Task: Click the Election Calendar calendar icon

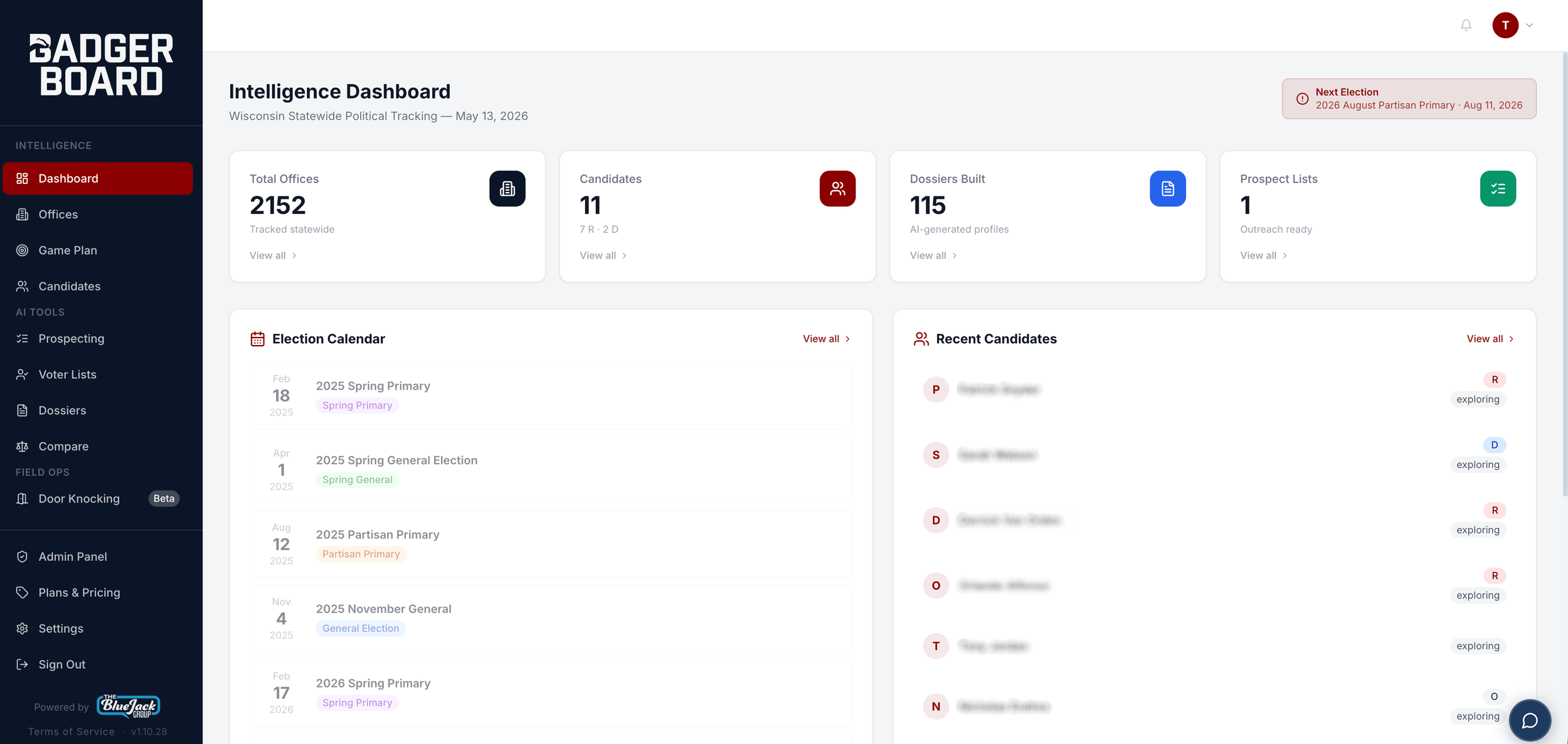Action: [x=257, y=339]
